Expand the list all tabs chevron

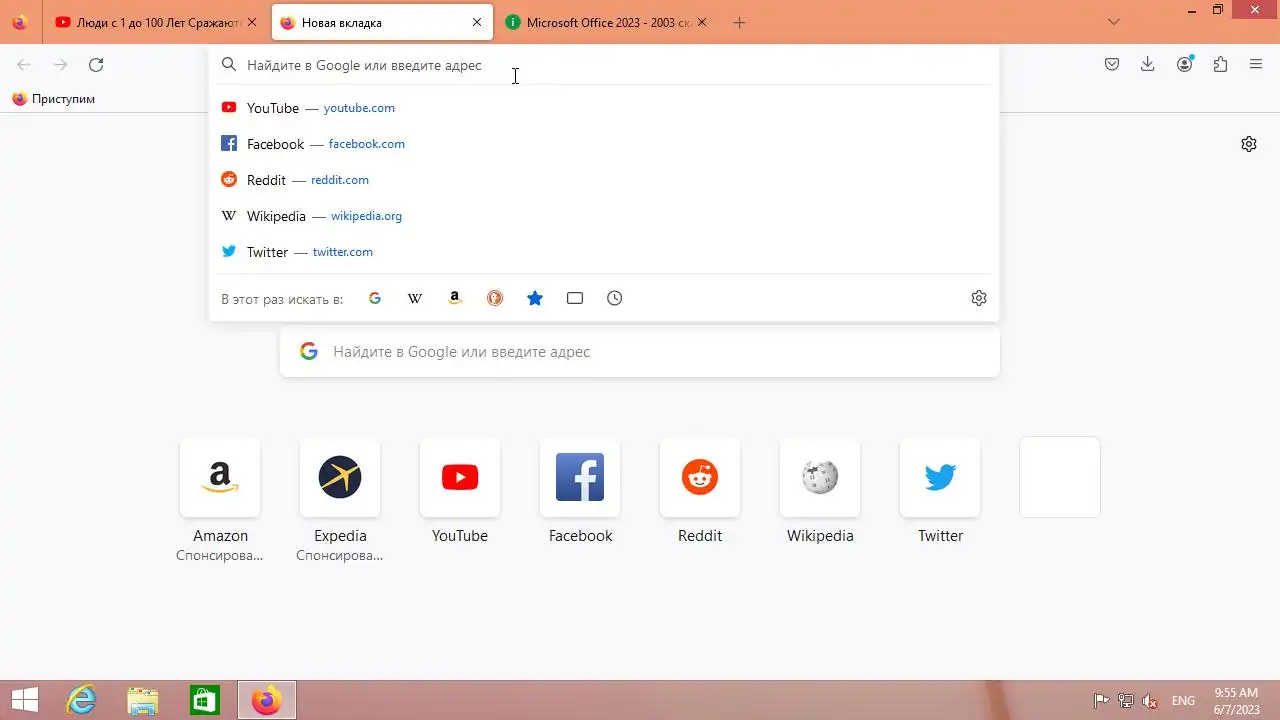[x=1114, y=22]
